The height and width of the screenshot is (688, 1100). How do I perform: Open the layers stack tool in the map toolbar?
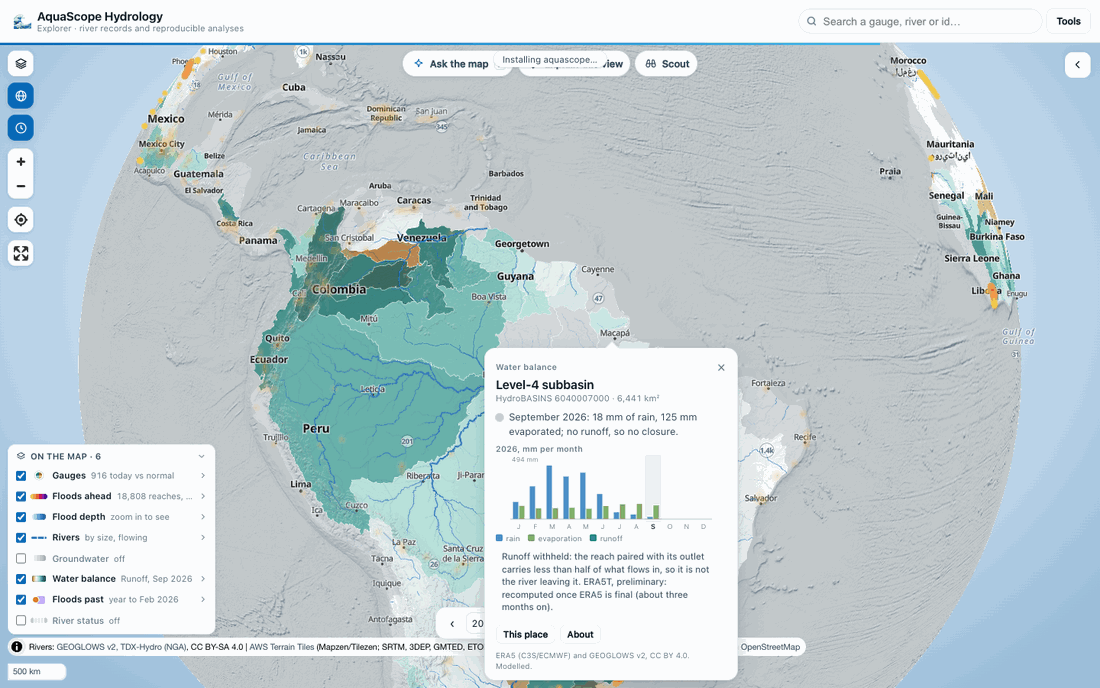[x=21, y=64]
